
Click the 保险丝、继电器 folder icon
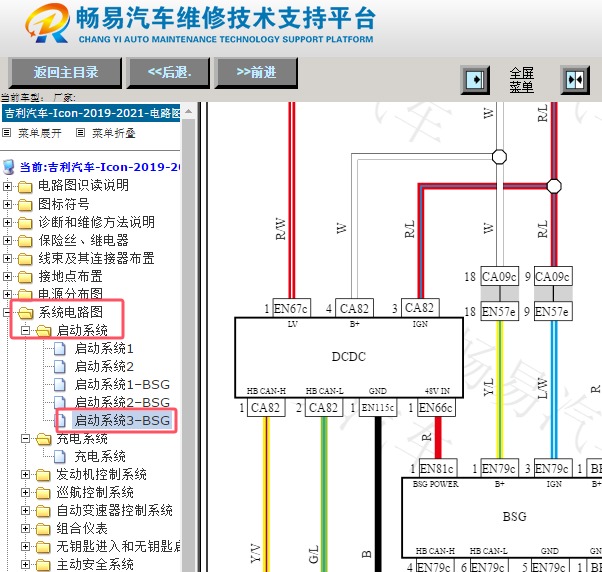(25, 241)
